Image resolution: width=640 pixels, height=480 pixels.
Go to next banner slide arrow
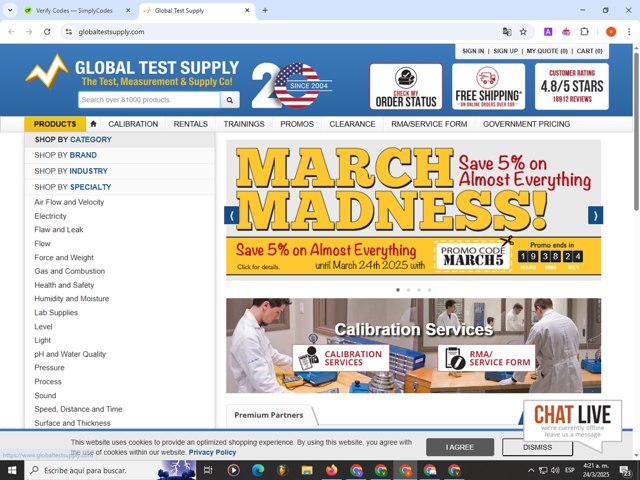(x=595, y=215)
